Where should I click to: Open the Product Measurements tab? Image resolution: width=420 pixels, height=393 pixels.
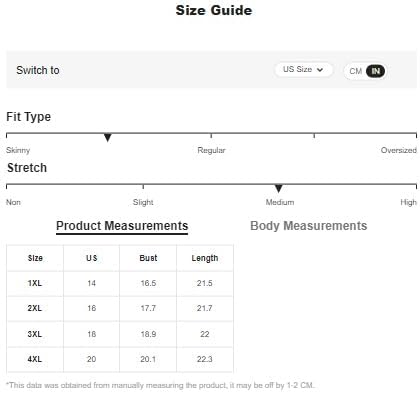(122, 226)
